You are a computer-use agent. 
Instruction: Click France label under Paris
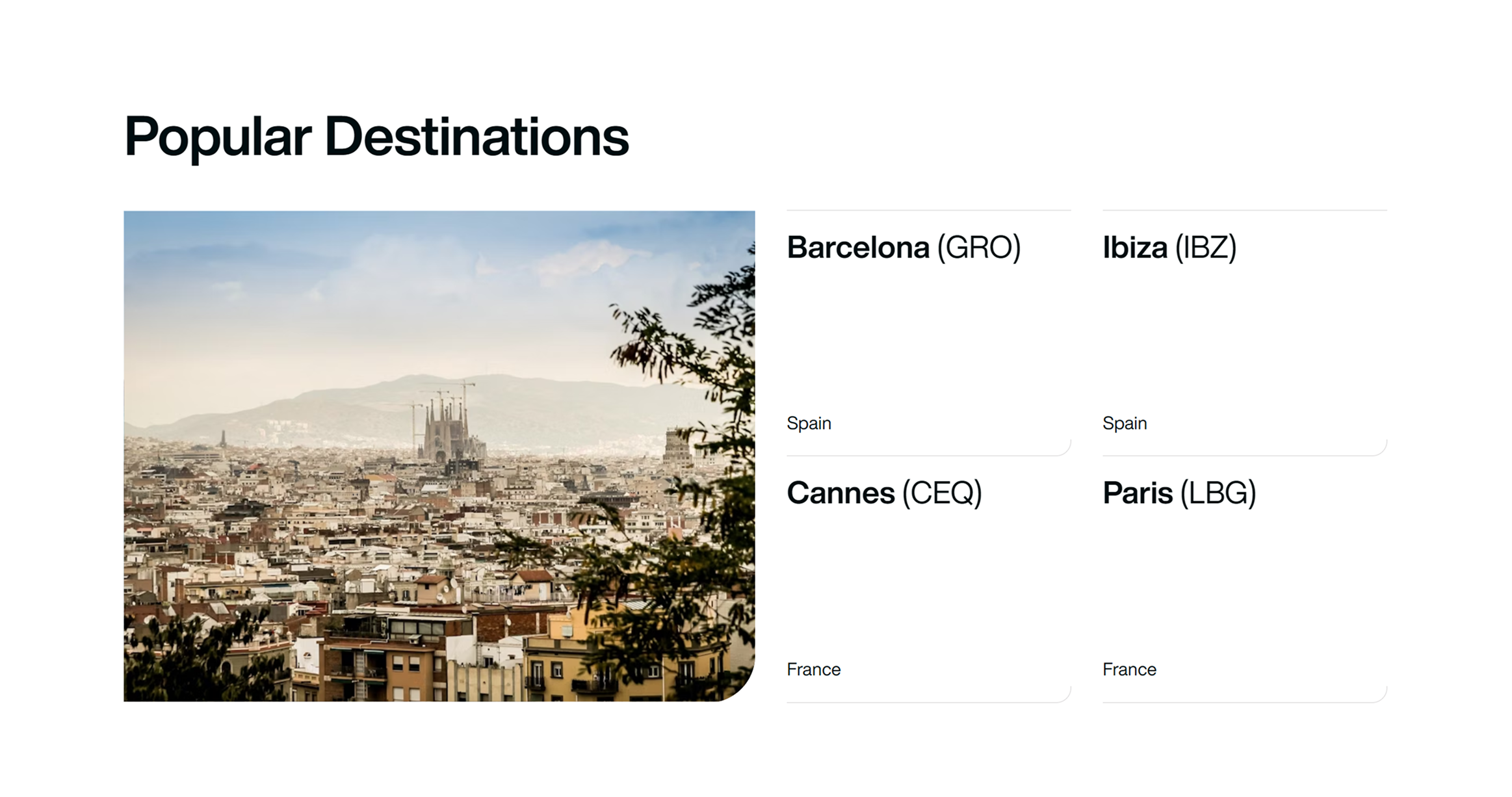click(1129, 670)
